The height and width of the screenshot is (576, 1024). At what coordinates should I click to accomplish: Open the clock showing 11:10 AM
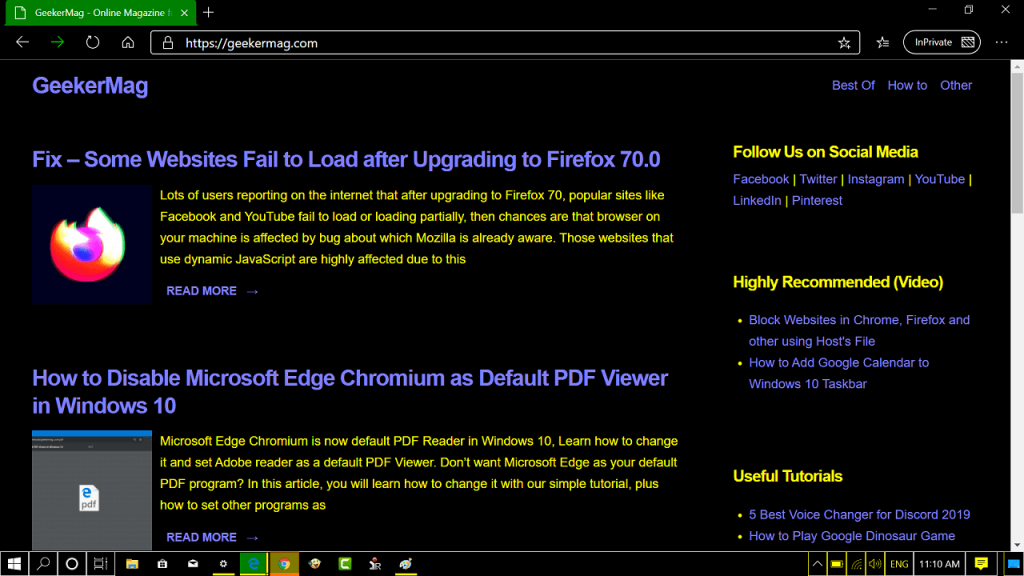[x=939, y=564]
